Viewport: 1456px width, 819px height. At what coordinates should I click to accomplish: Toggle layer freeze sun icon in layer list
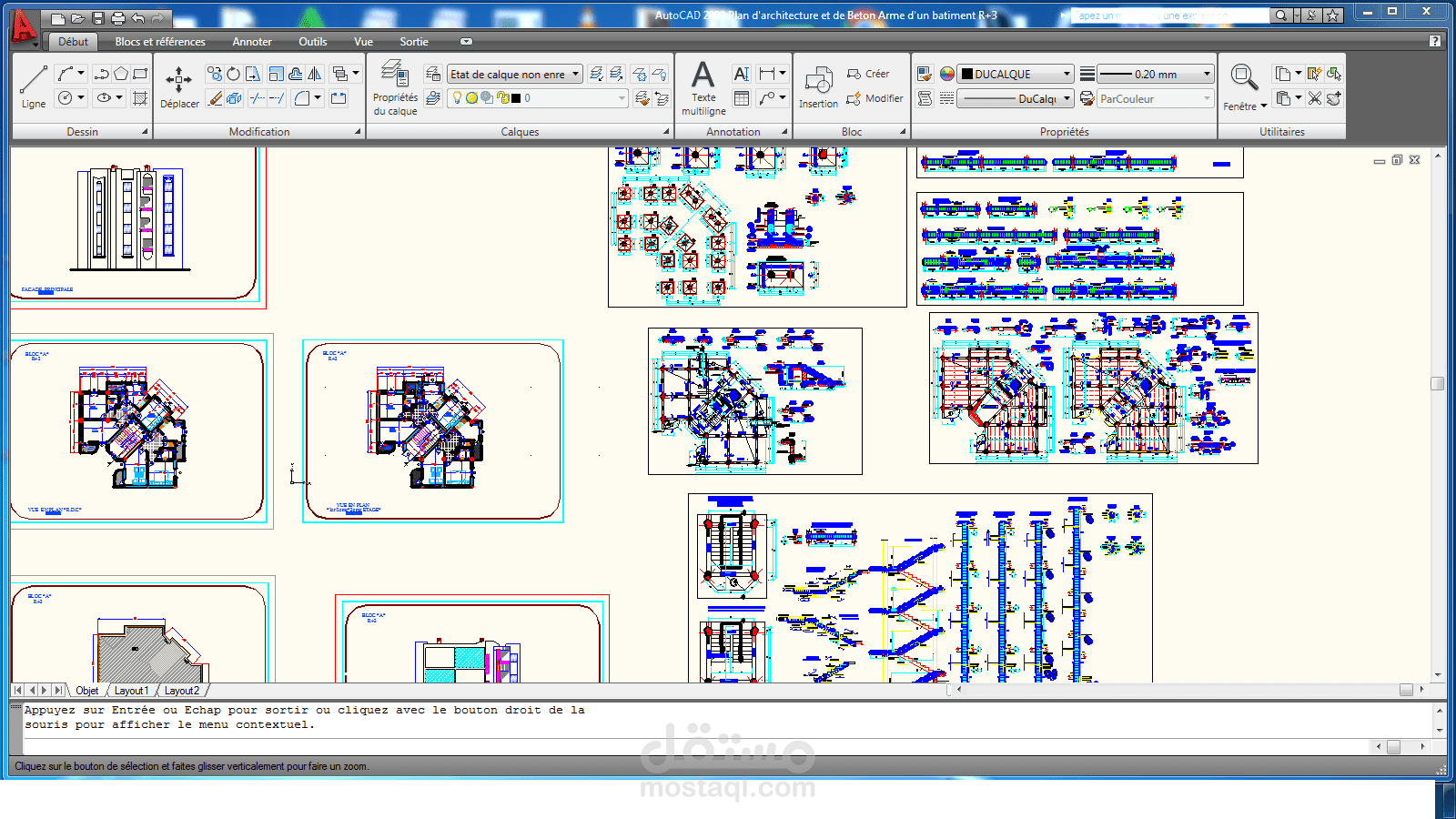pyautogui.click(x=472, y=98)
